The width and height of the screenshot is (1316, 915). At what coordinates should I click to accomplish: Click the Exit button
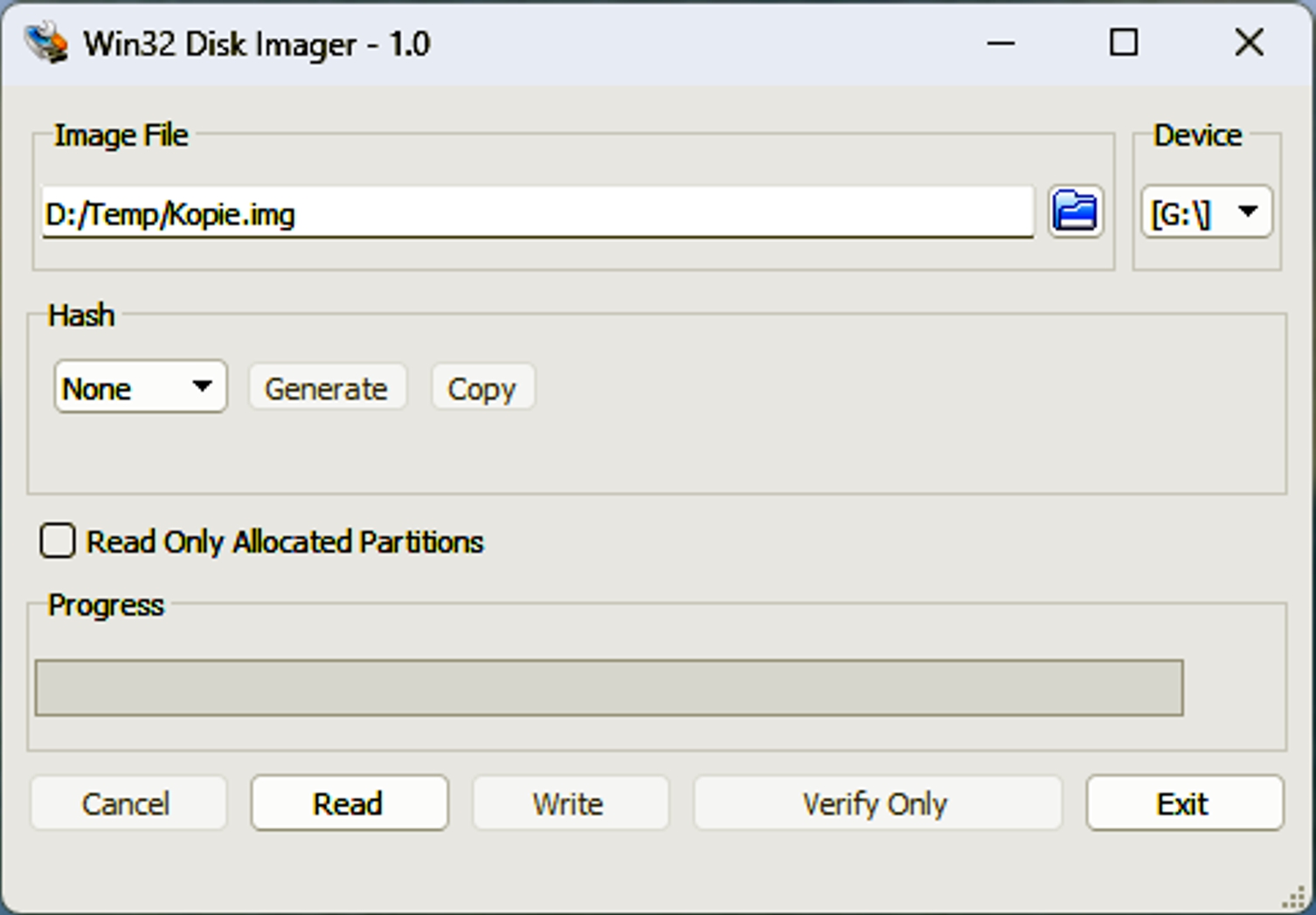pos(1184,803)
